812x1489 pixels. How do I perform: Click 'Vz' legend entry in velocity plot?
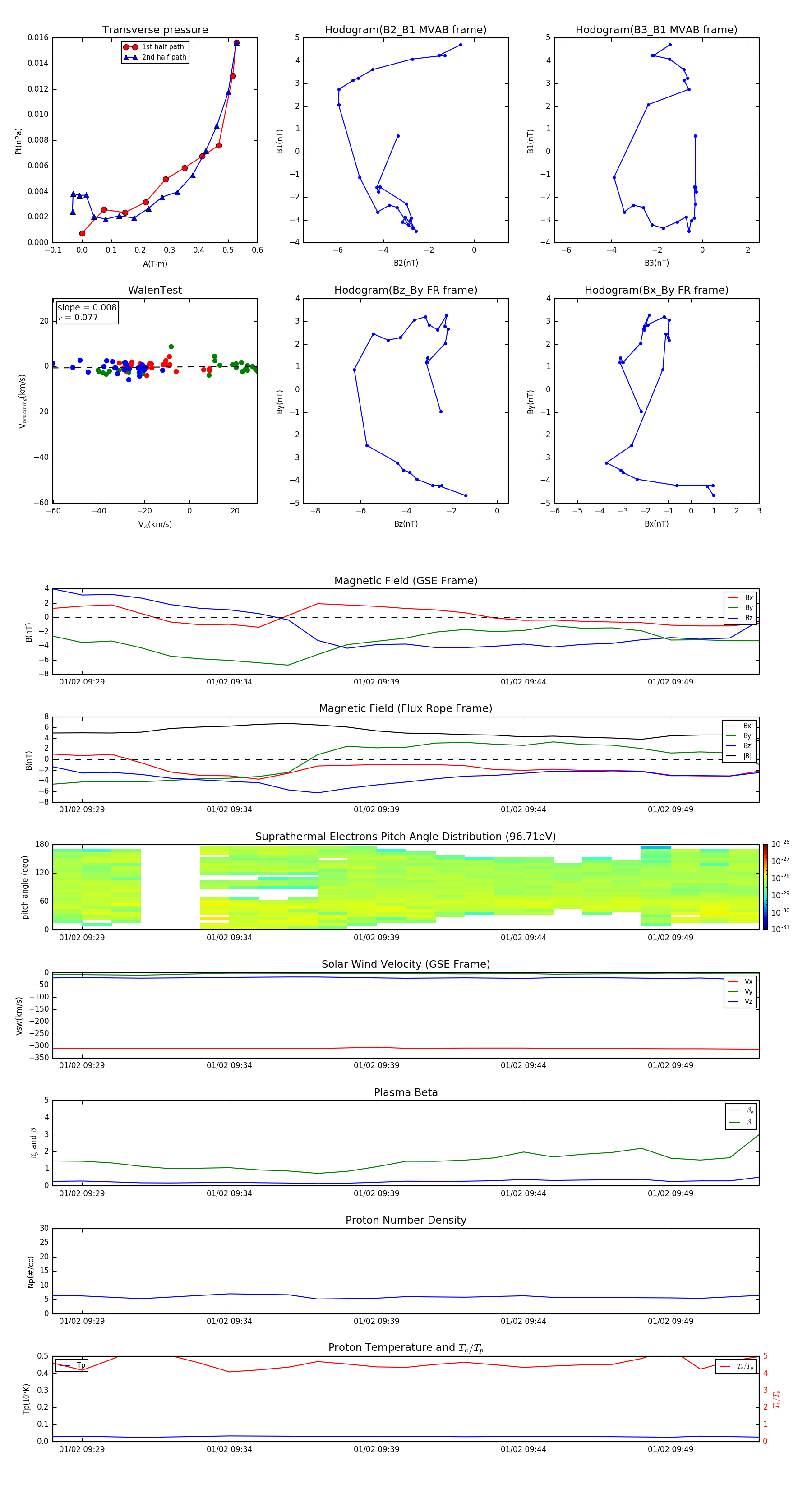(x=740, y=1001)
